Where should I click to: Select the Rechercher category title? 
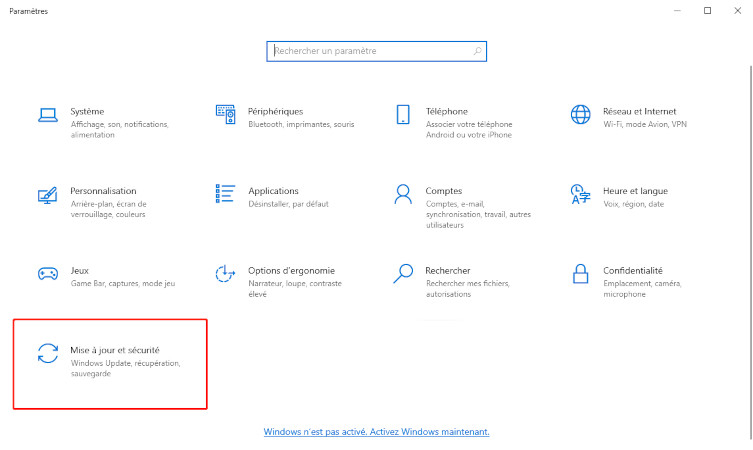(x=448, y=270)
